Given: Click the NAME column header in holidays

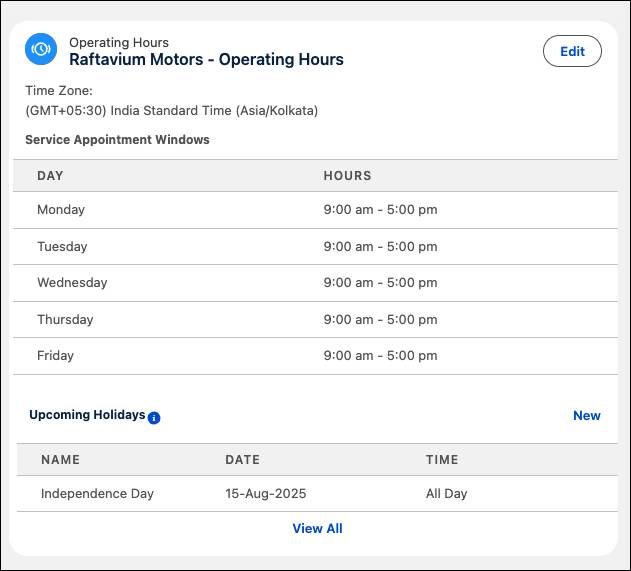Looking at the screenshot, I should tap(60, 460).
